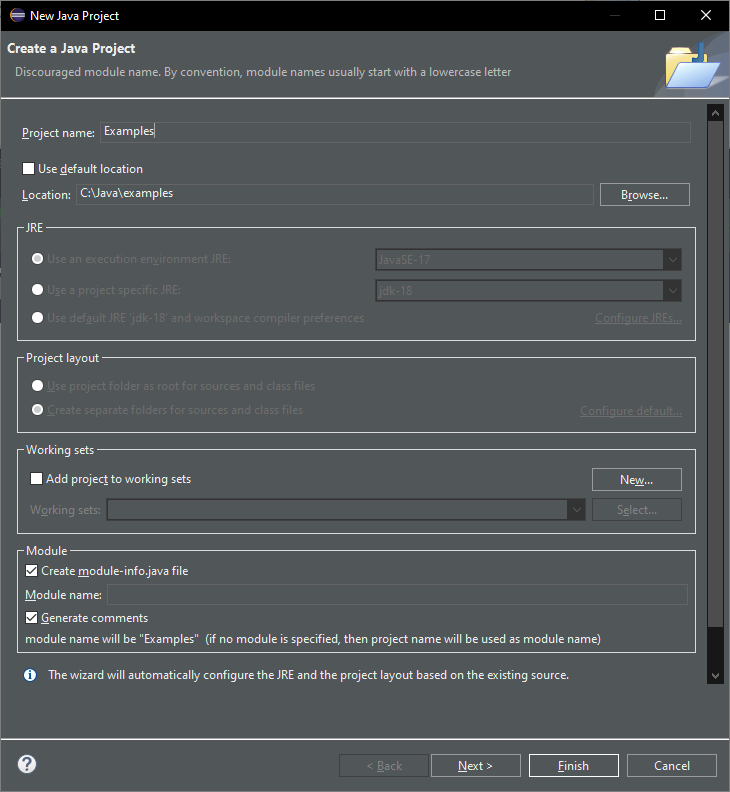The image size is (730, 792).
Task: Click the Location path text field
Action: (x=333, y=194)
